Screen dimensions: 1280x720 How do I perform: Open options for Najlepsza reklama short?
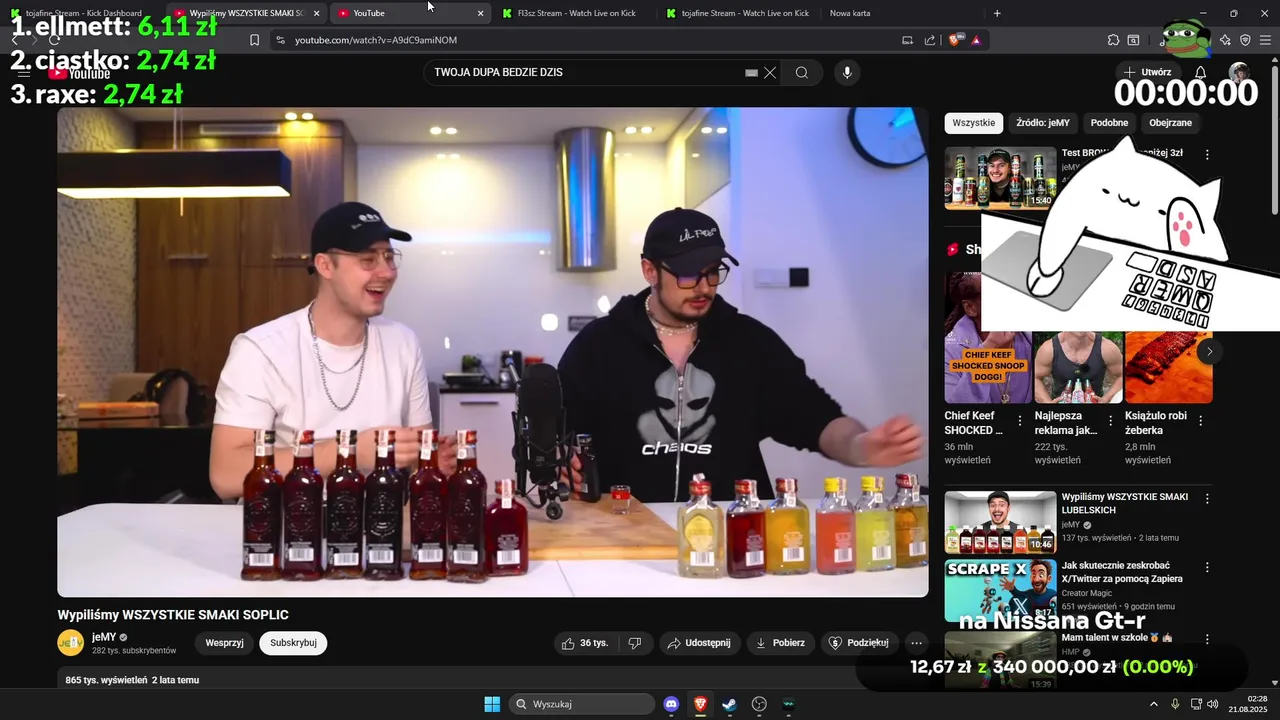pos(1110,421)
